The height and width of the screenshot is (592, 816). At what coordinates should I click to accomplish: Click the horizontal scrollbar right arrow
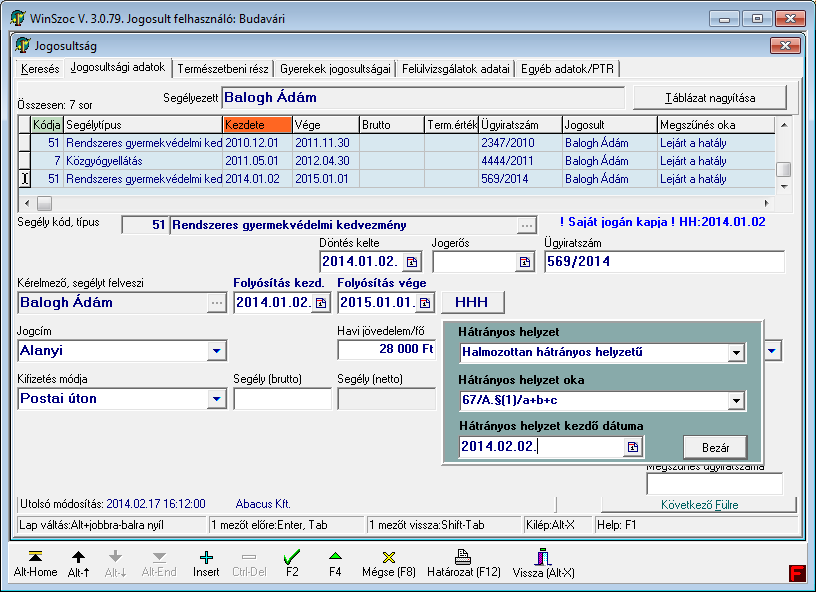[767, 203]
